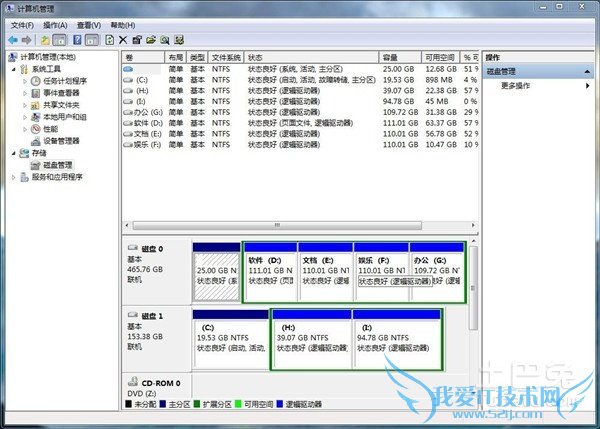The height and width of the screenshot is (429, 600).
Task: Click the Open folder toolbar icon
Action: pyautogui.click(x=151, y=40)
